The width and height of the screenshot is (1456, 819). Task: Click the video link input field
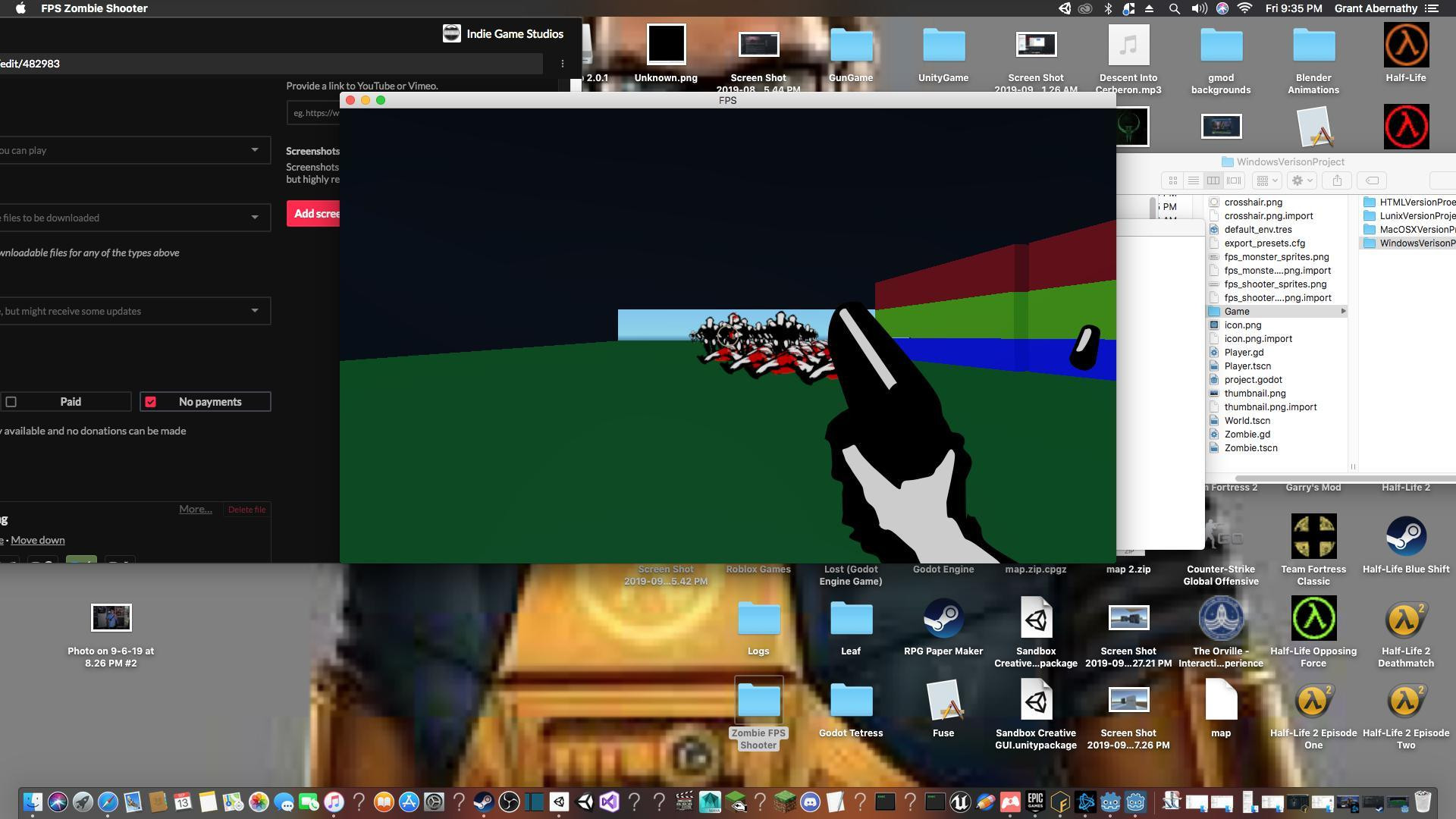[x=313, y=113]
